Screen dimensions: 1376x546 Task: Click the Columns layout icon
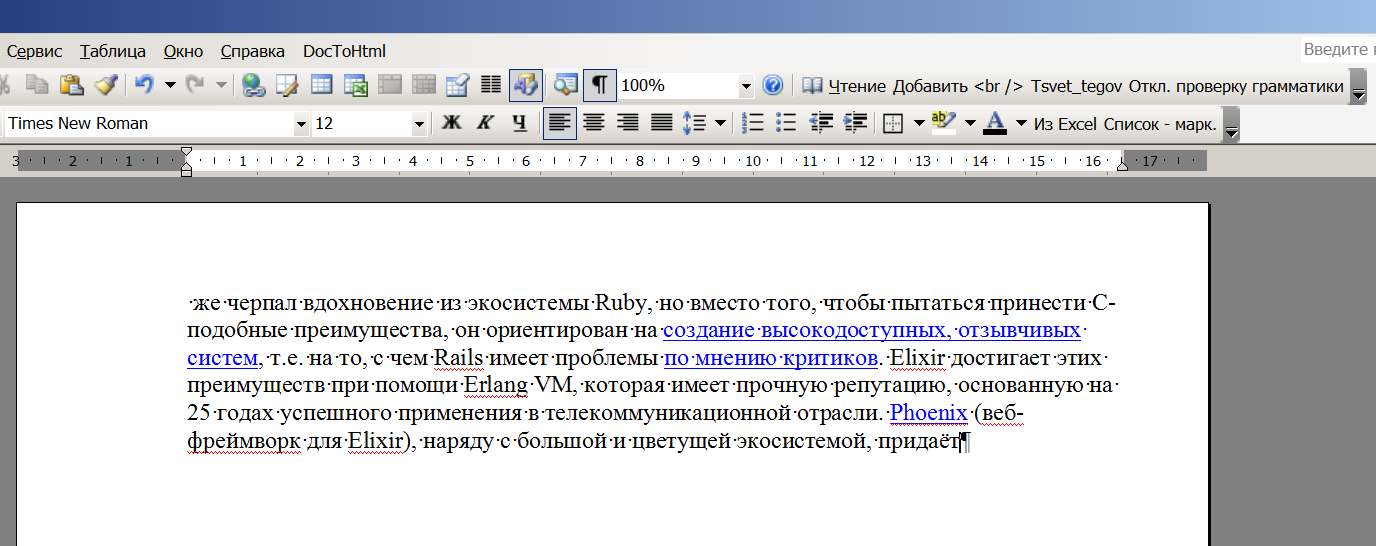pos(491,86)
